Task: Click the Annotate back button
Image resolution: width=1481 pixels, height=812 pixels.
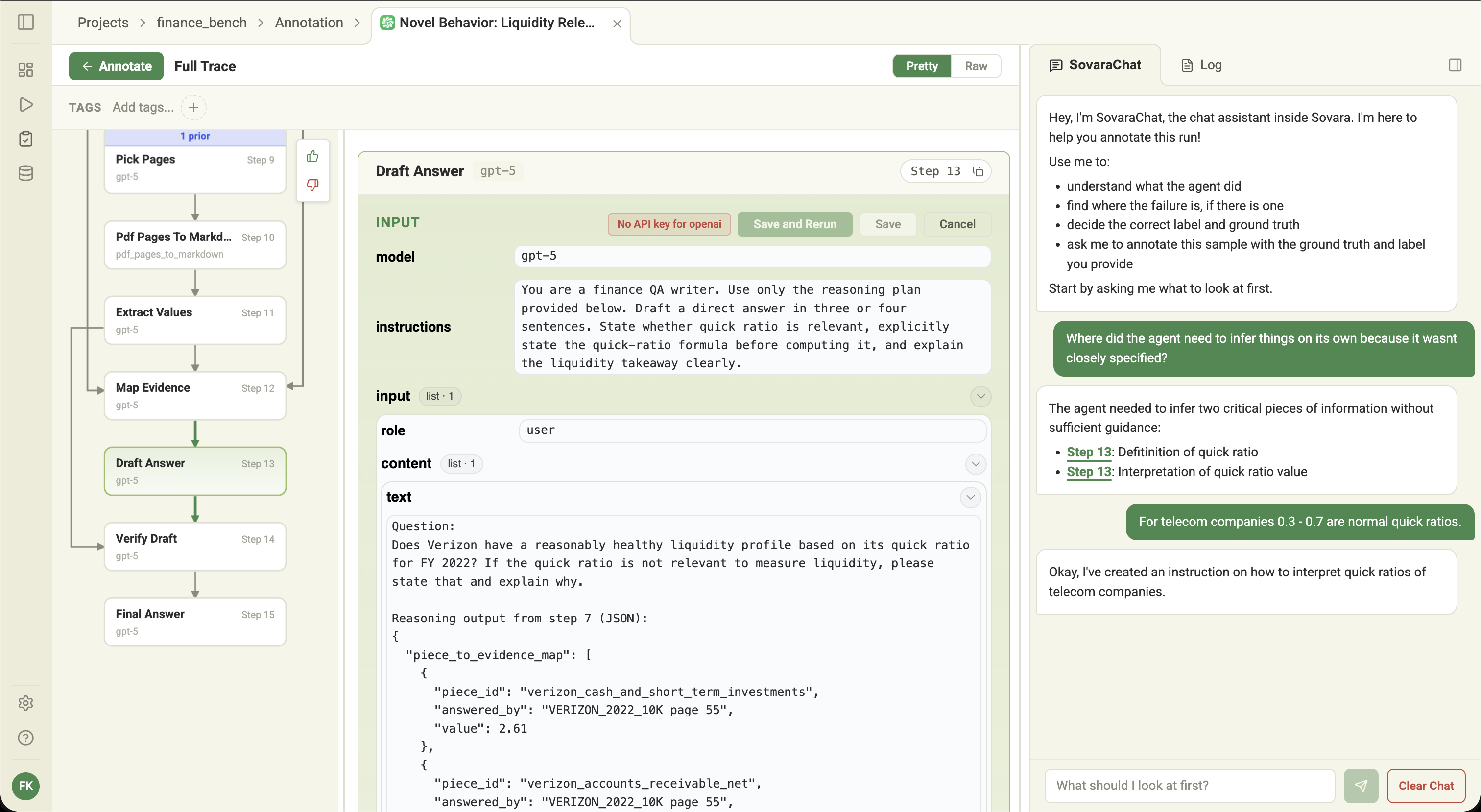Action: pos(116,66)
